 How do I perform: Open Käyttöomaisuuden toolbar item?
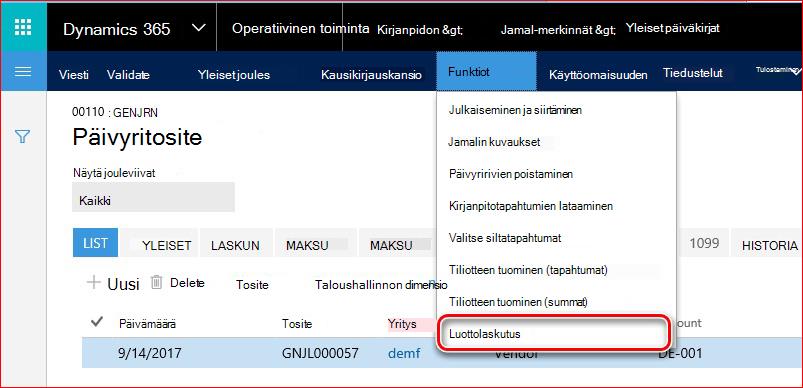[598, 75]
